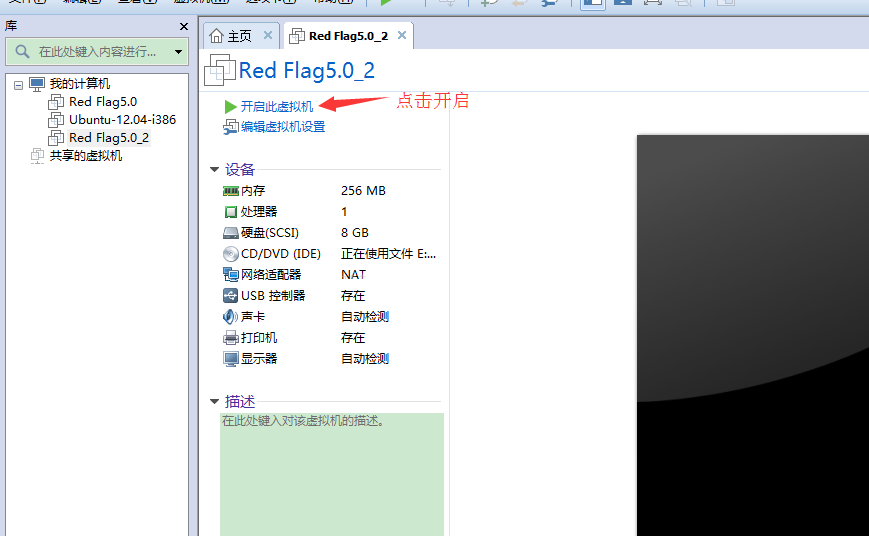Click the 声卡 speaker icon
Image resolution: width=869 pixels, height=536 pixels.
click(230, 317)
